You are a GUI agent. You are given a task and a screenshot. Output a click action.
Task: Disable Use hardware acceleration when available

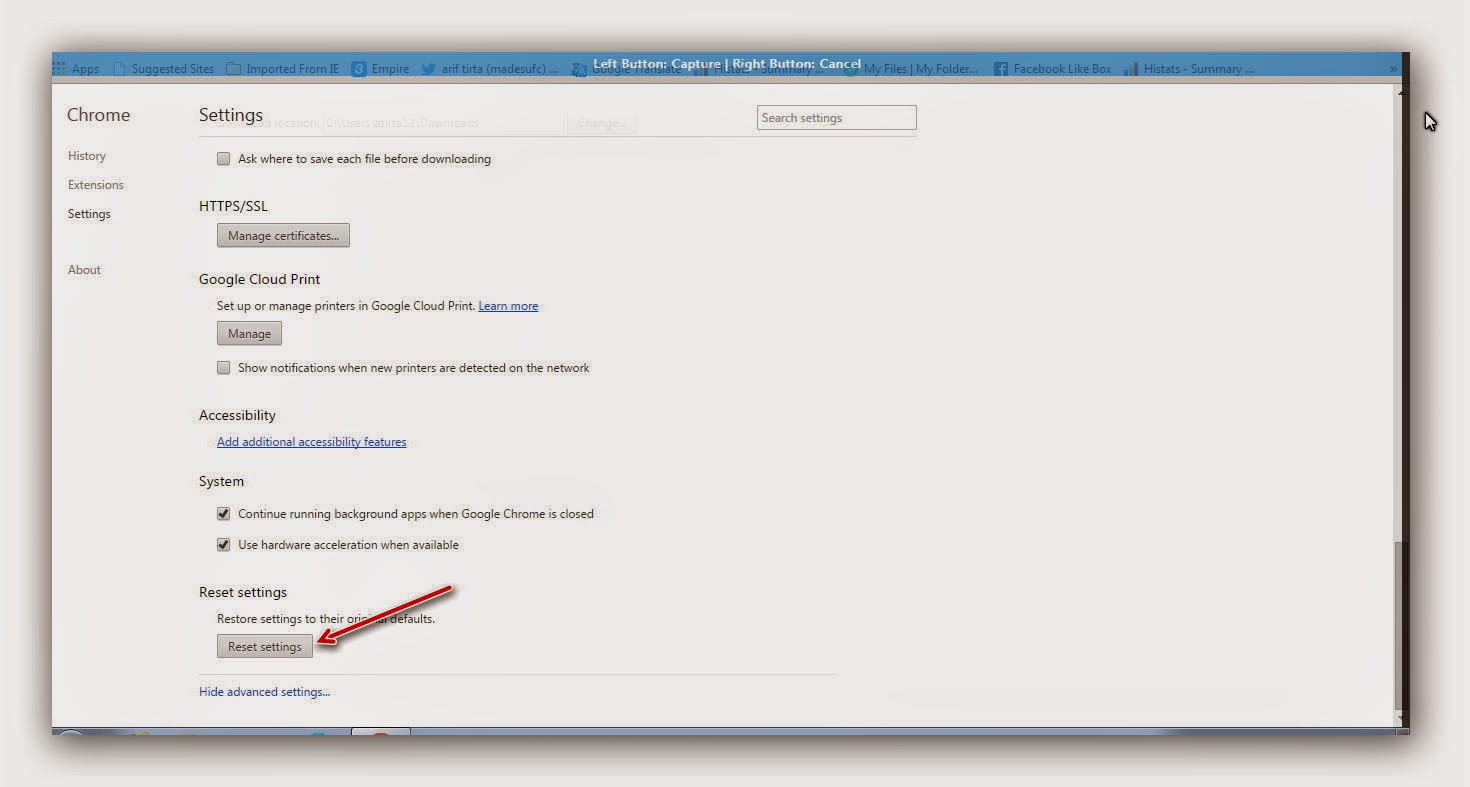coord(224,545)
